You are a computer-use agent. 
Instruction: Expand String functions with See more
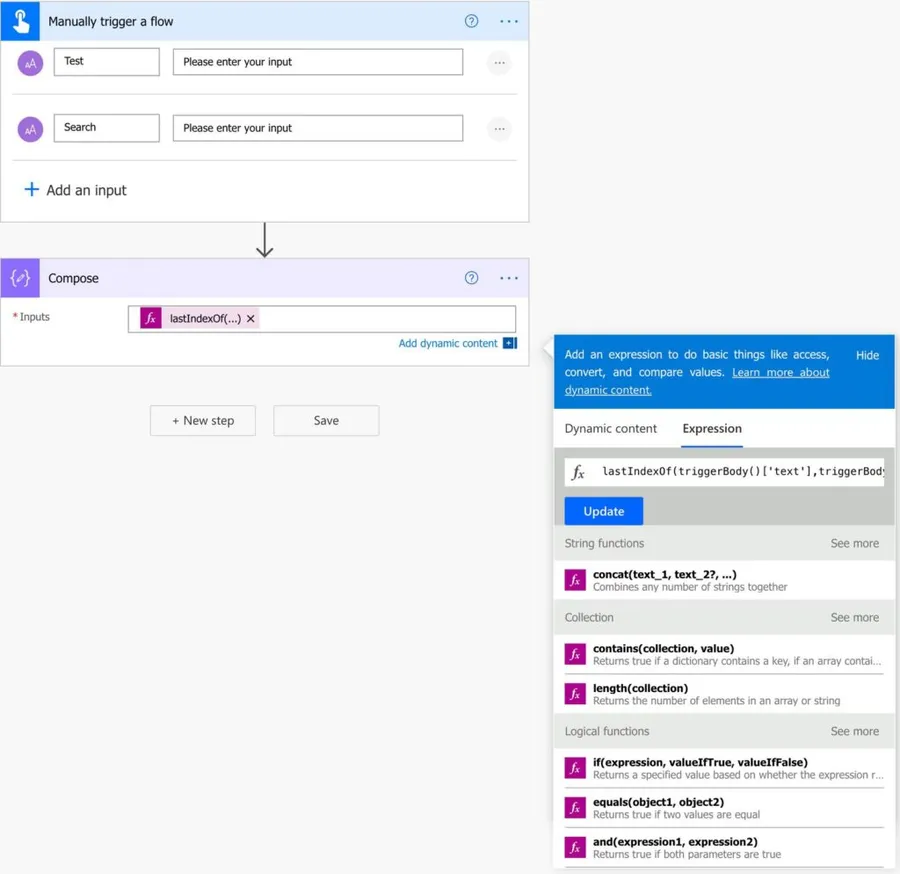pos(854,544)
